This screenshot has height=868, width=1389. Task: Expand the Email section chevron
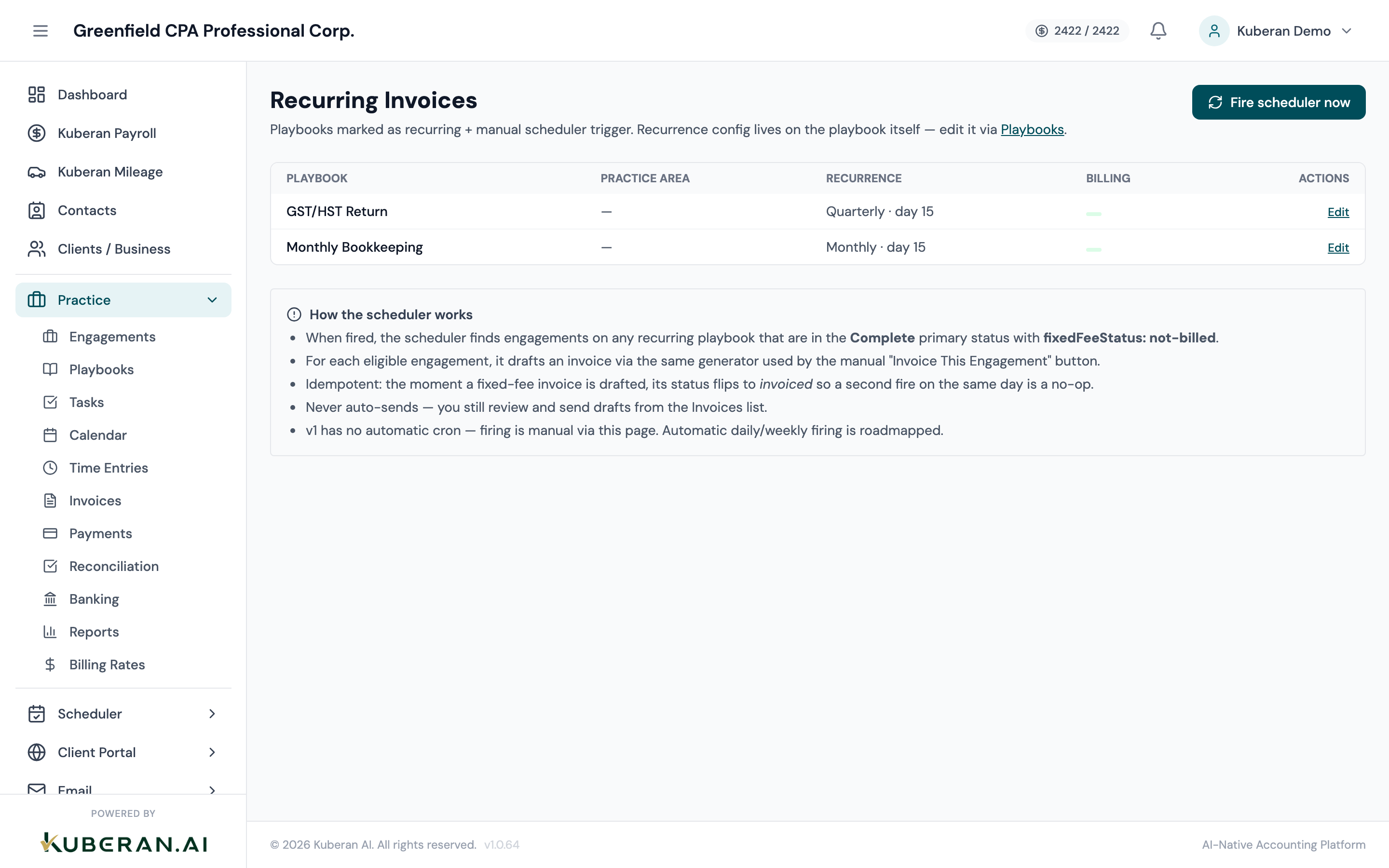click(212, 790)
